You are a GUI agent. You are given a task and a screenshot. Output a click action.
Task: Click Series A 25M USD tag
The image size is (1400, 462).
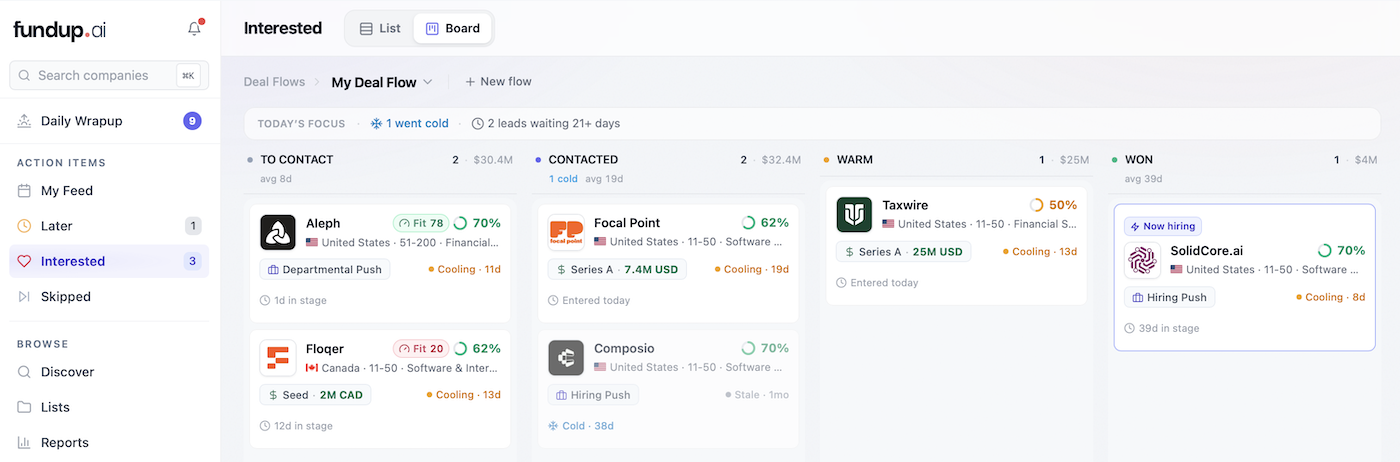(904, 251)
